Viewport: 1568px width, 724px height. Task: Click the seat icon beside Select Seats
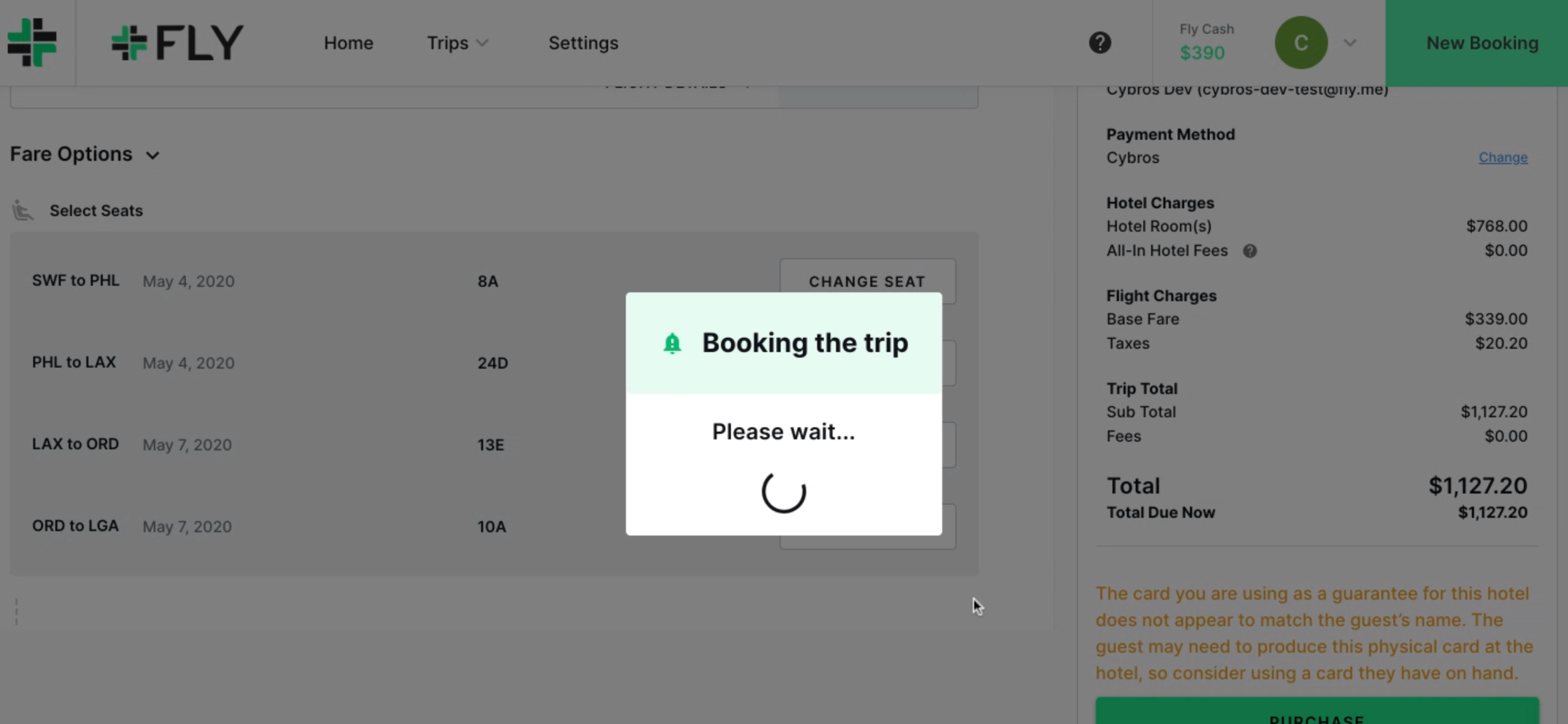(23, 211)
